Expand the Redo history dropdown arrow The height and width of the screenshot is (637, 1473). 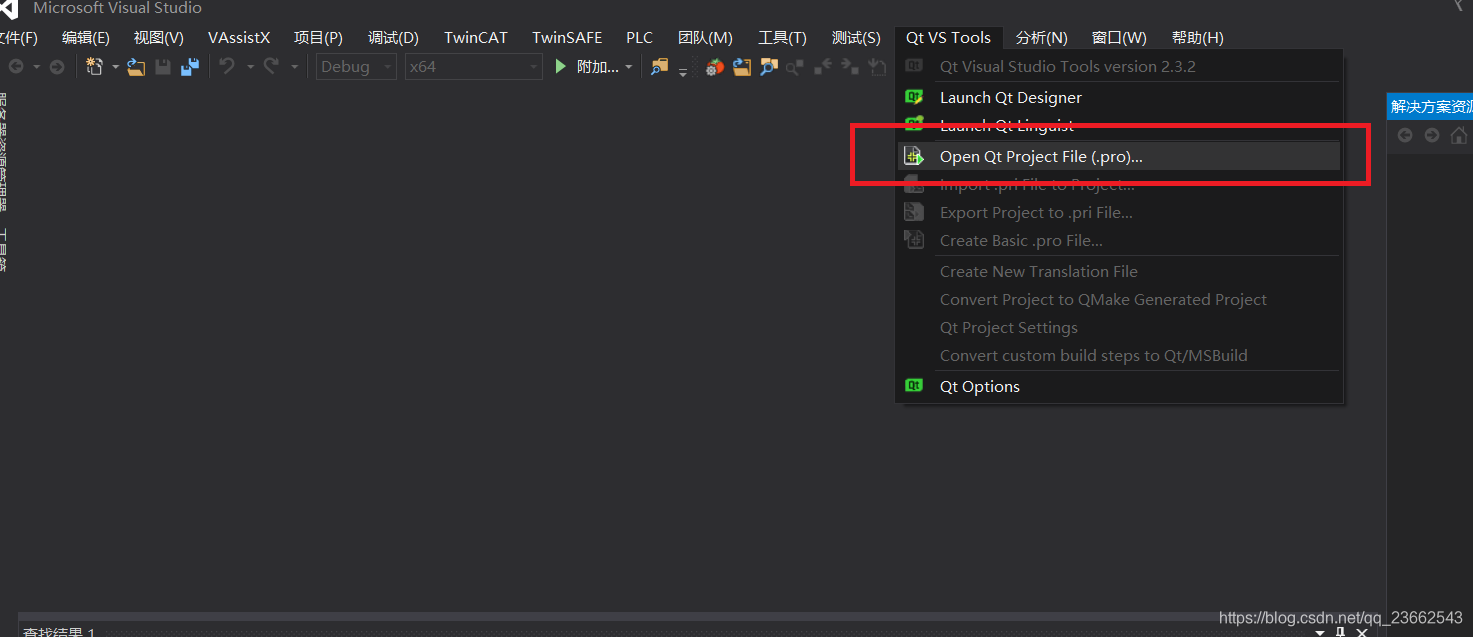[x=294, y=67]
